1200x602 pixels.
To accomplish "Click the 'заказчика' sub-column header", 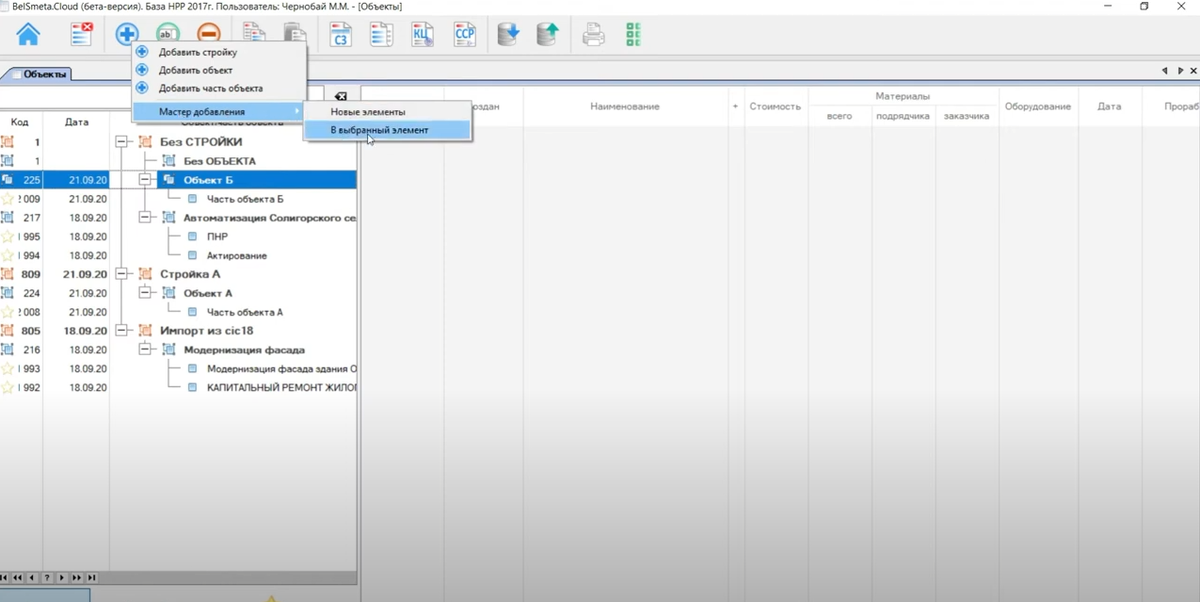I will [x=966, y=116].
